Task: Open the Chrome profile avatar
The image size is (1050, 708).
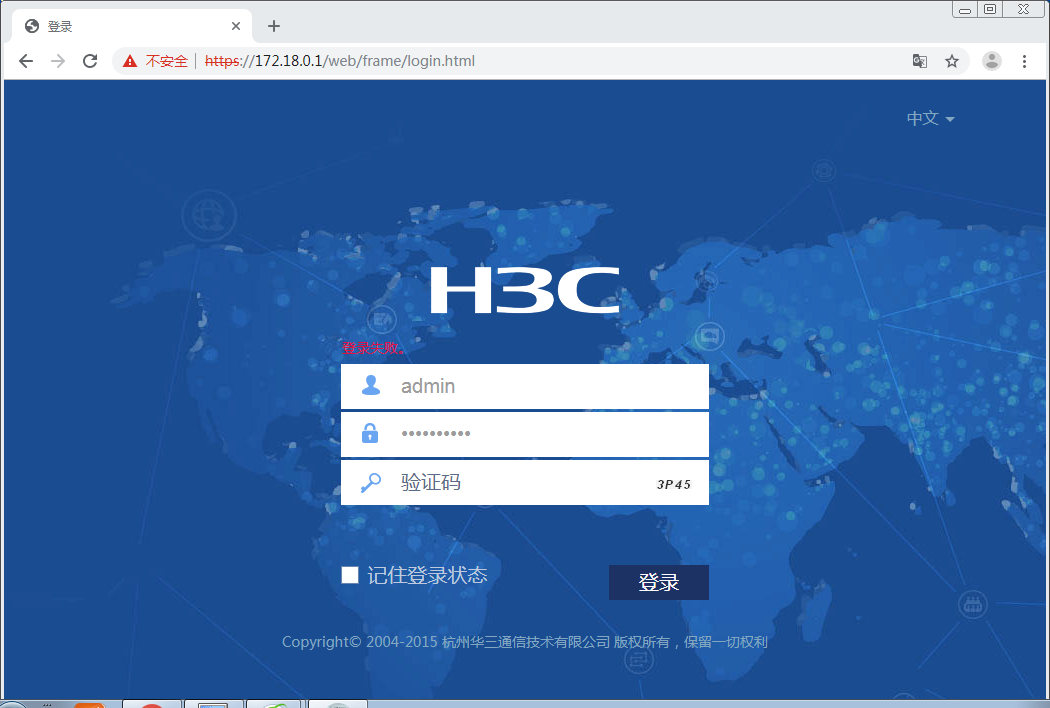Action: pos(991,61)
